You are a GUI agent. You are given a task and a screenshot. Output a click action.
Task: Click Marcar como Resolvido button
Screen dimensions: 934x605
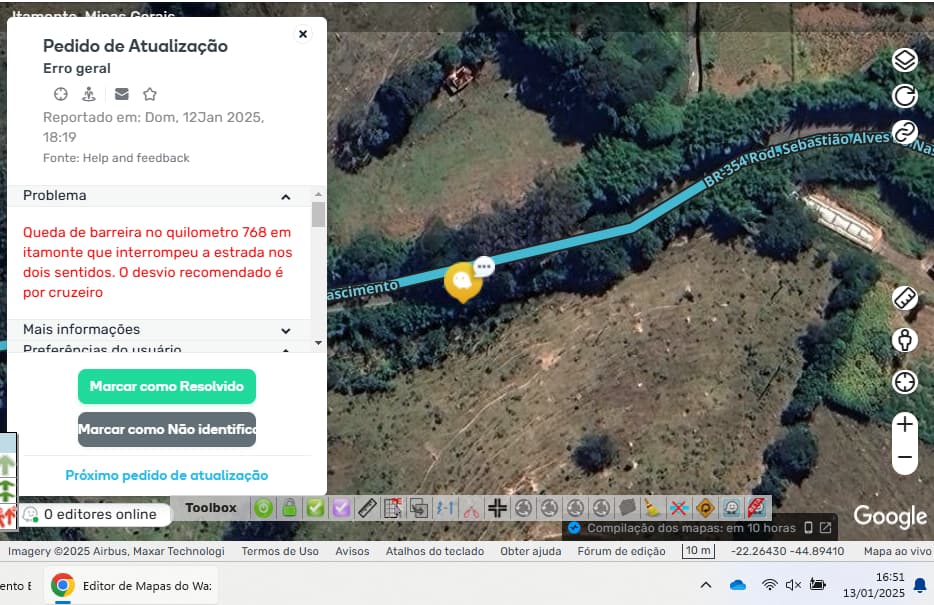point(167,386)
